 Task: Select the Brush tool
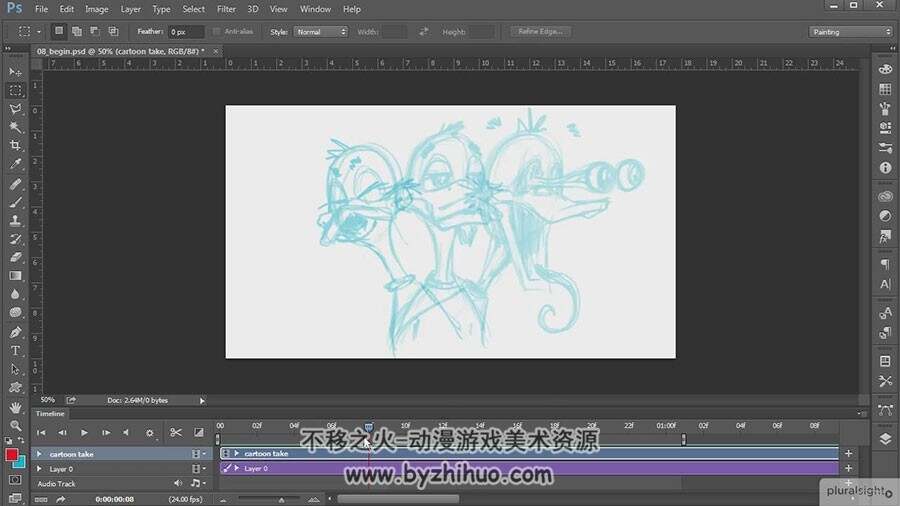click(x=15, y=202)
